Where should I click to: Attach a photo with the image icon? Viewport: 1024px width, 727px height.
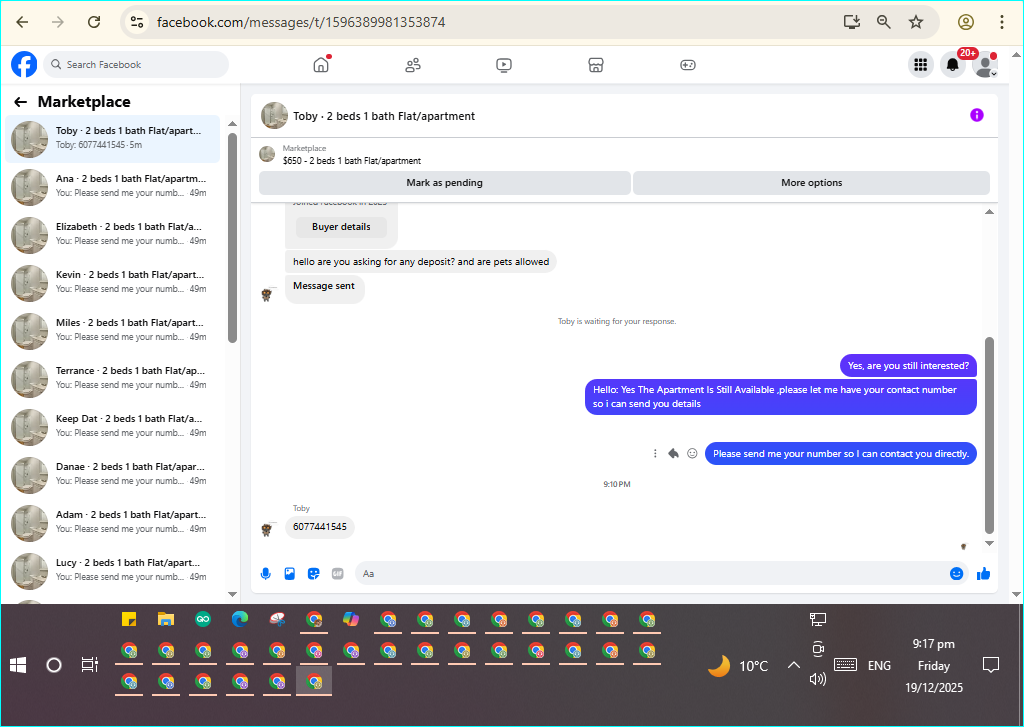pos(290,574)
